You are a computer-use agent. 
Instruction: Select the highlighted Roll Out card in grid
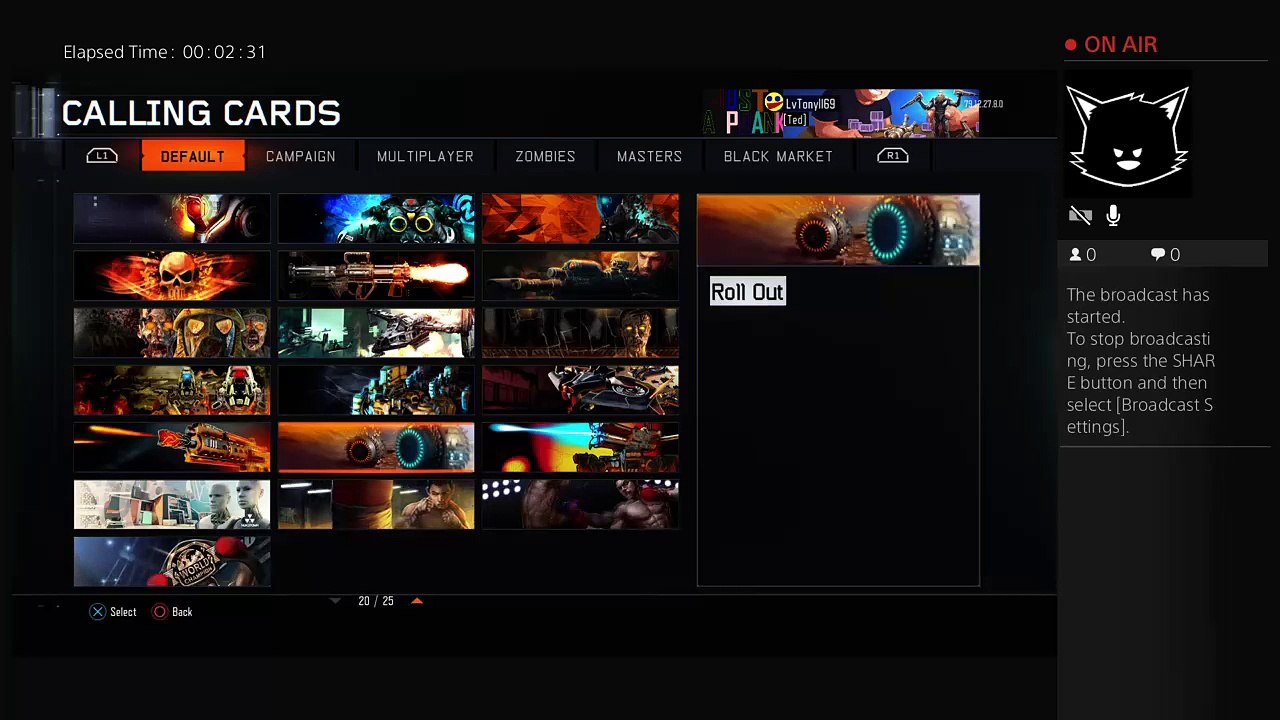click(376, 447)
